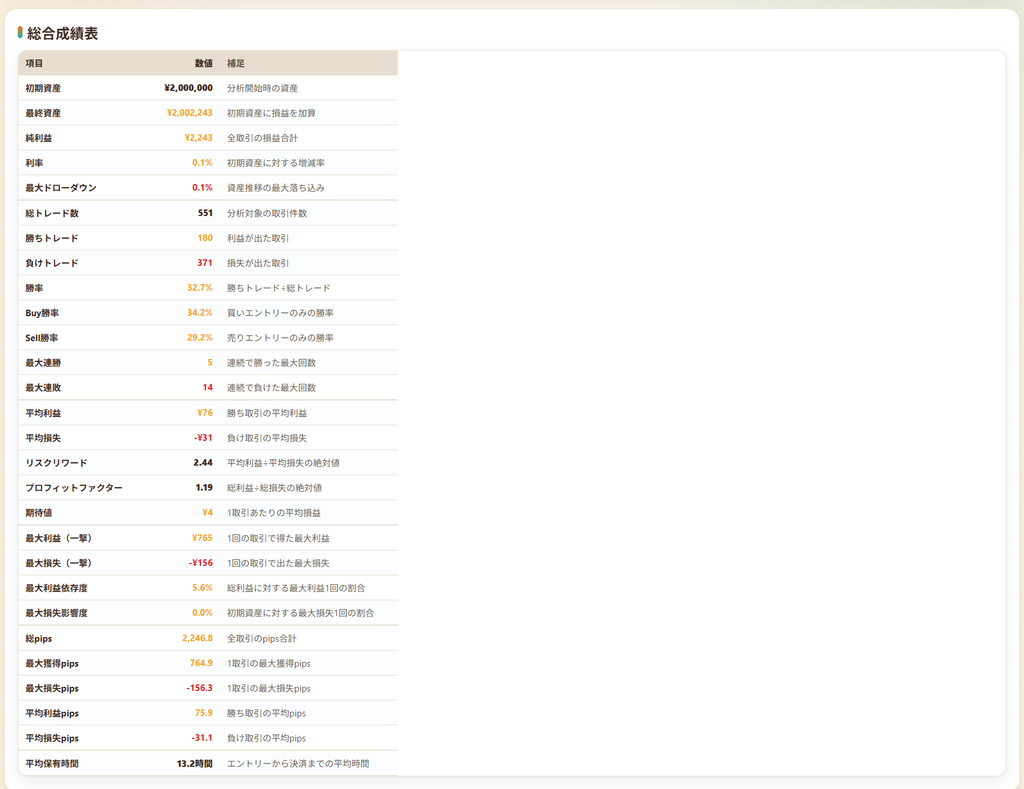The width and height of the screenshot is (1024, 789).
Task: Select the 純利益 row label
Action: [x=39, y=138]
